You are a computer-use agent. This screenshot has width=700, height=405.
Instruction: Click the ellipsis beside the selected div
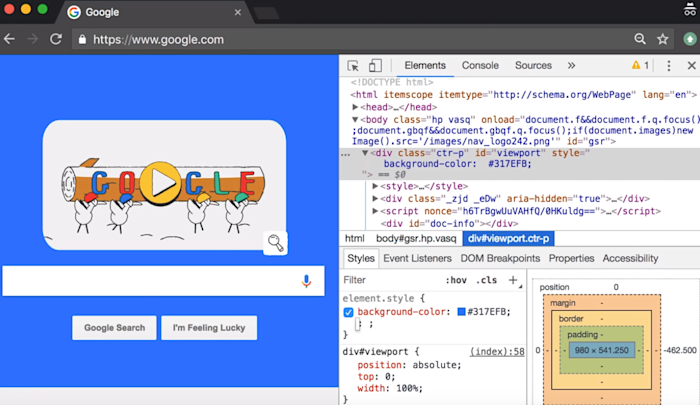(346, 154)
